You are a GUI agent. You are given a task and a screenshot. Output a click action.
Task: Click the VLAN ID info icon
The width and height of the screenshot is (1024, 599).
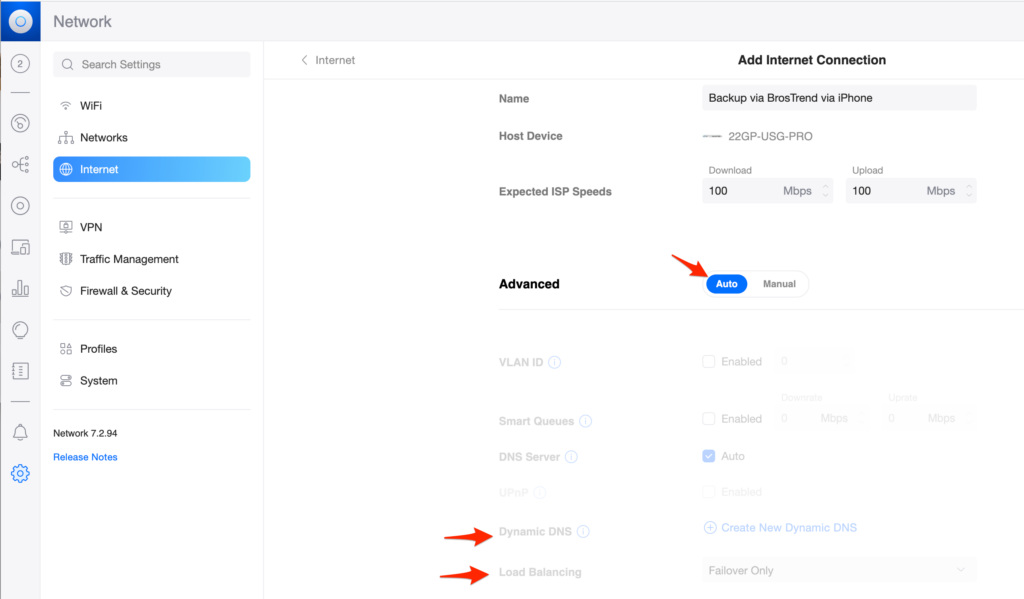(x=554, y=362)
